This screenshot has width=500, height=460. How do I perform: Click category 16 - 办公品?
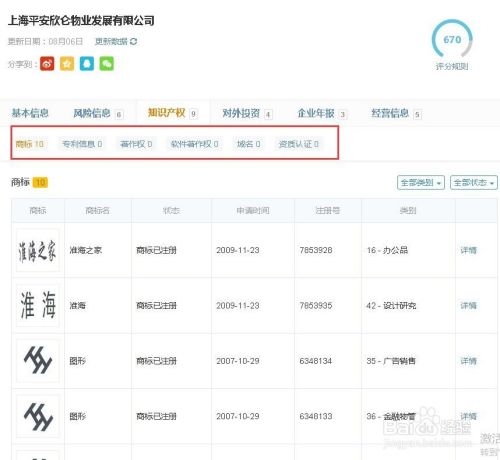click(x=387, y=250)
